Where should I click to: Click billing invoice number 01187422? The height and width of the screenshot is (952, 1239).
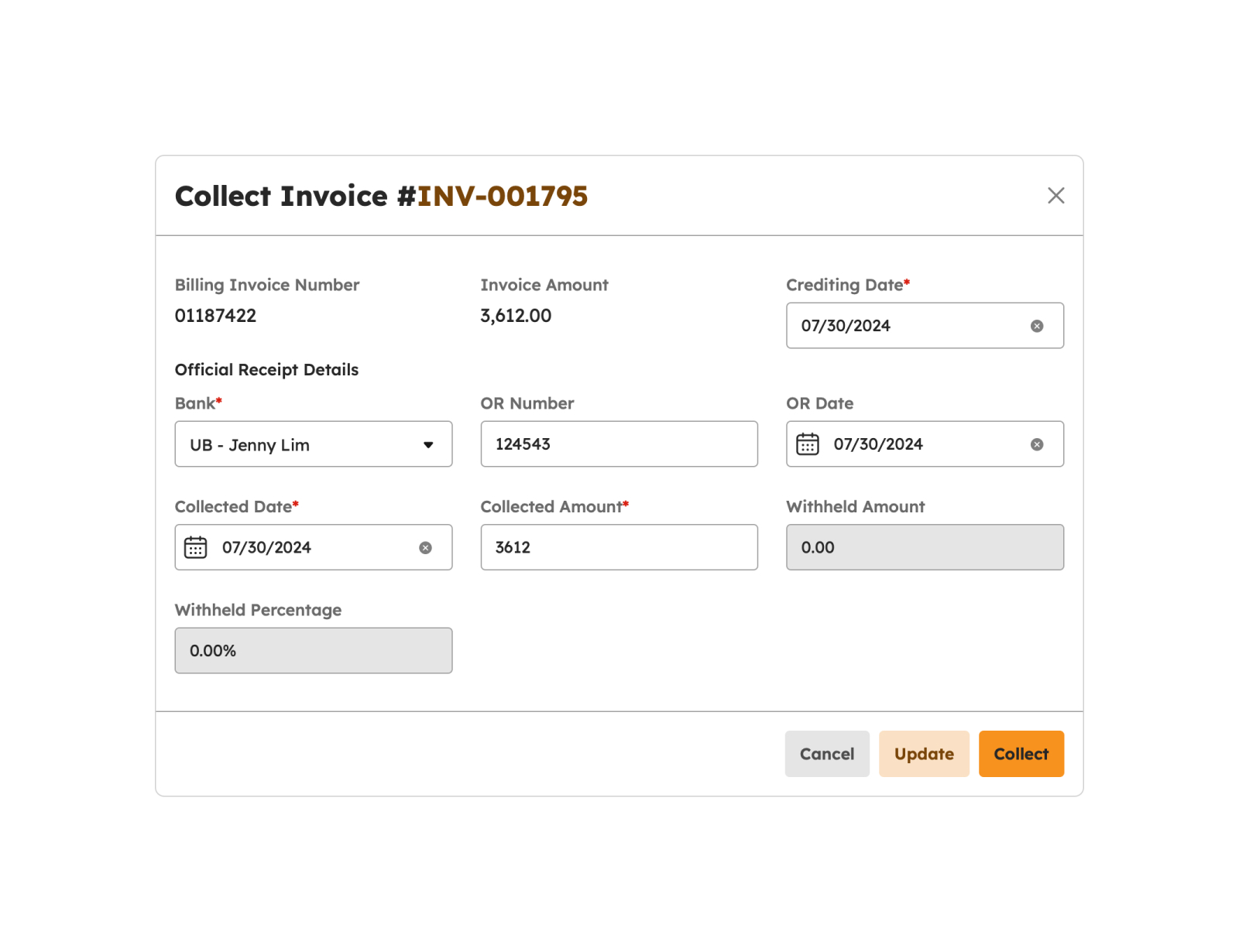[x=215, y=316]
